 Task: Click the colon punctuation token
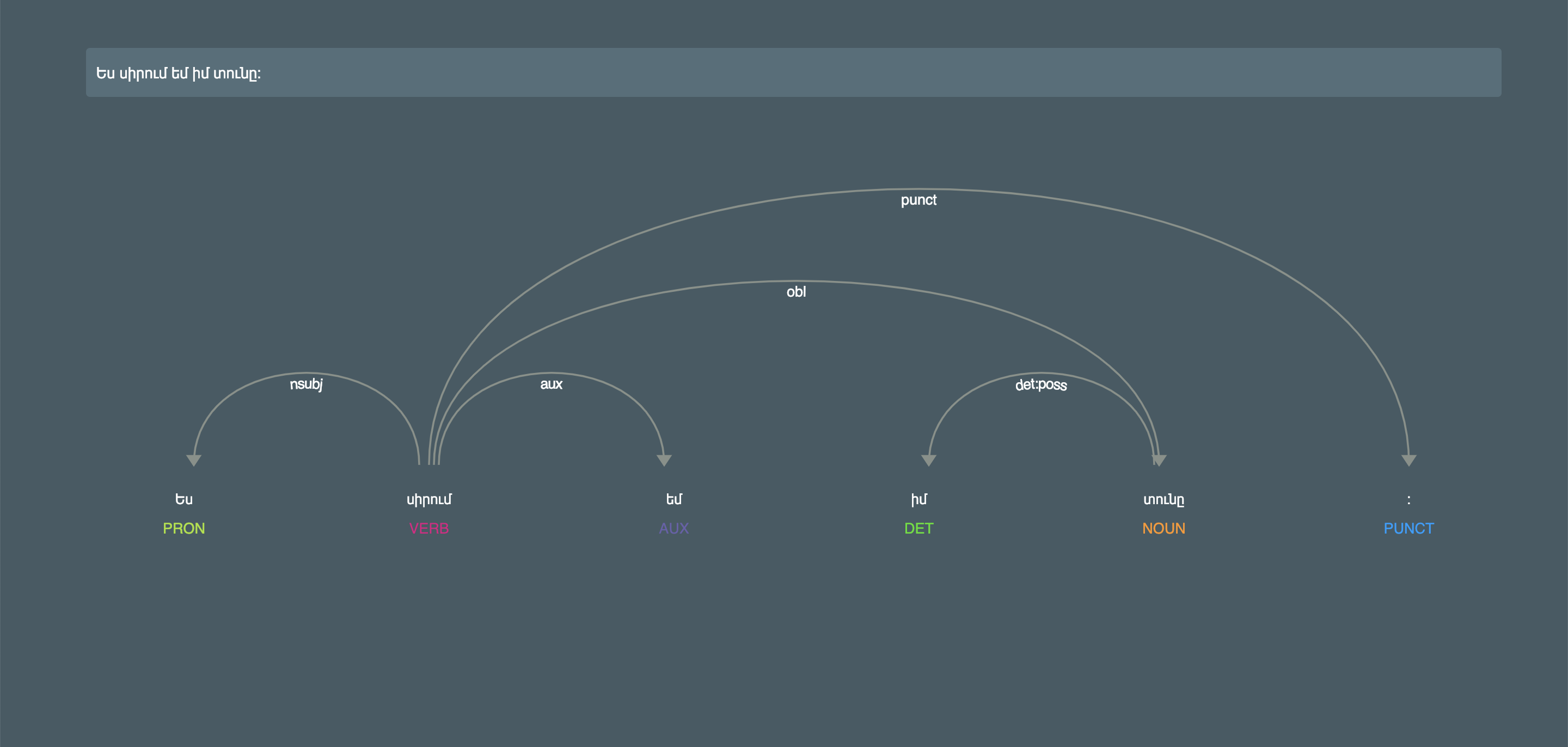(x=1408, y=499)
